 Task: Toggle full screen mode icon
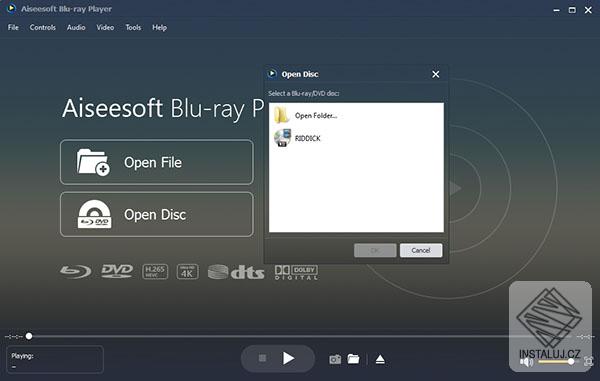[x=589, y=361]
